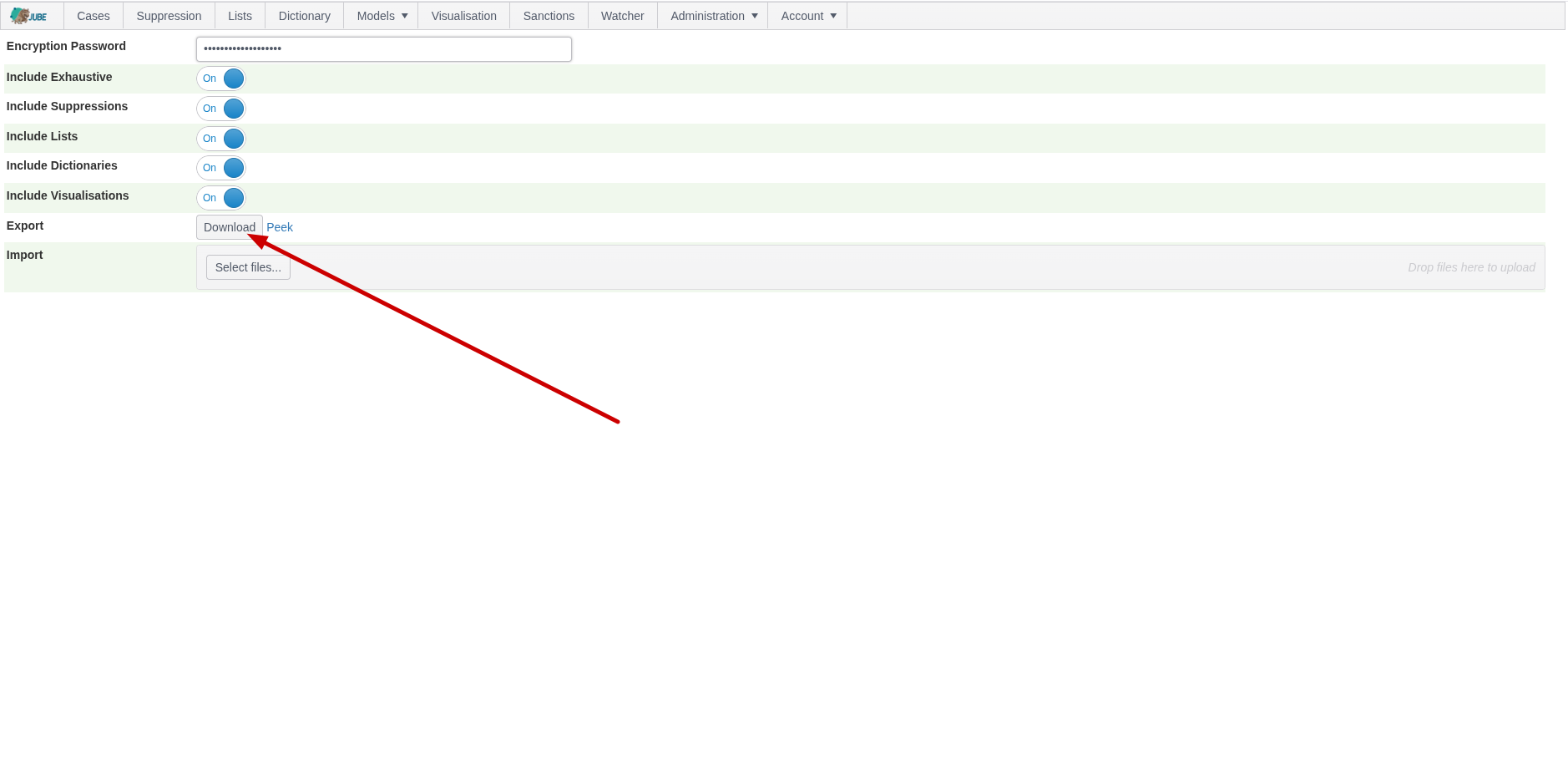Screen dimensions: 1568x781
Task: Expand the Administration dropdown menu
Action: [713, 16]
